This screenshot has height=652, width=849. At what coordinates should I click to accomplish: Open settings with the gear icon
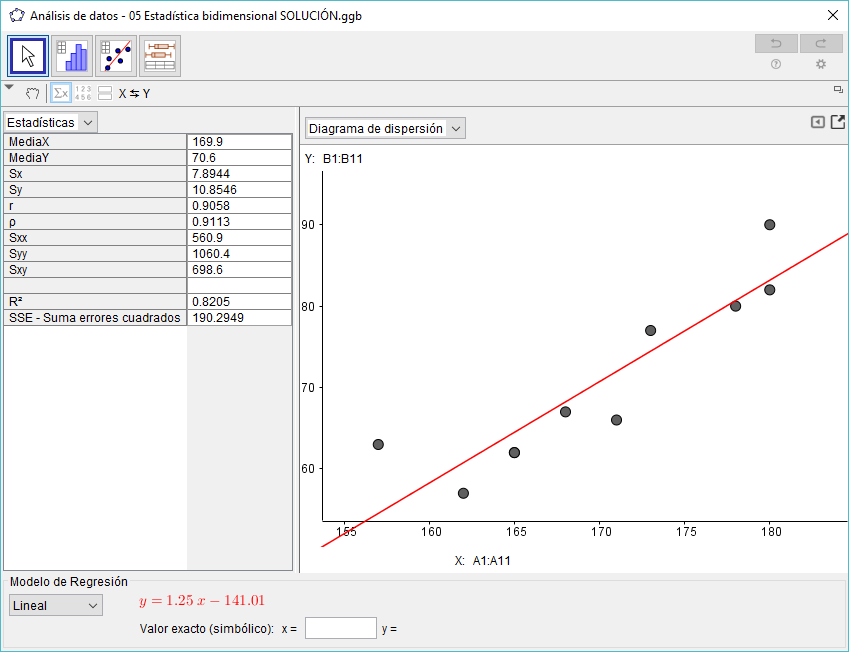point(821,64)
